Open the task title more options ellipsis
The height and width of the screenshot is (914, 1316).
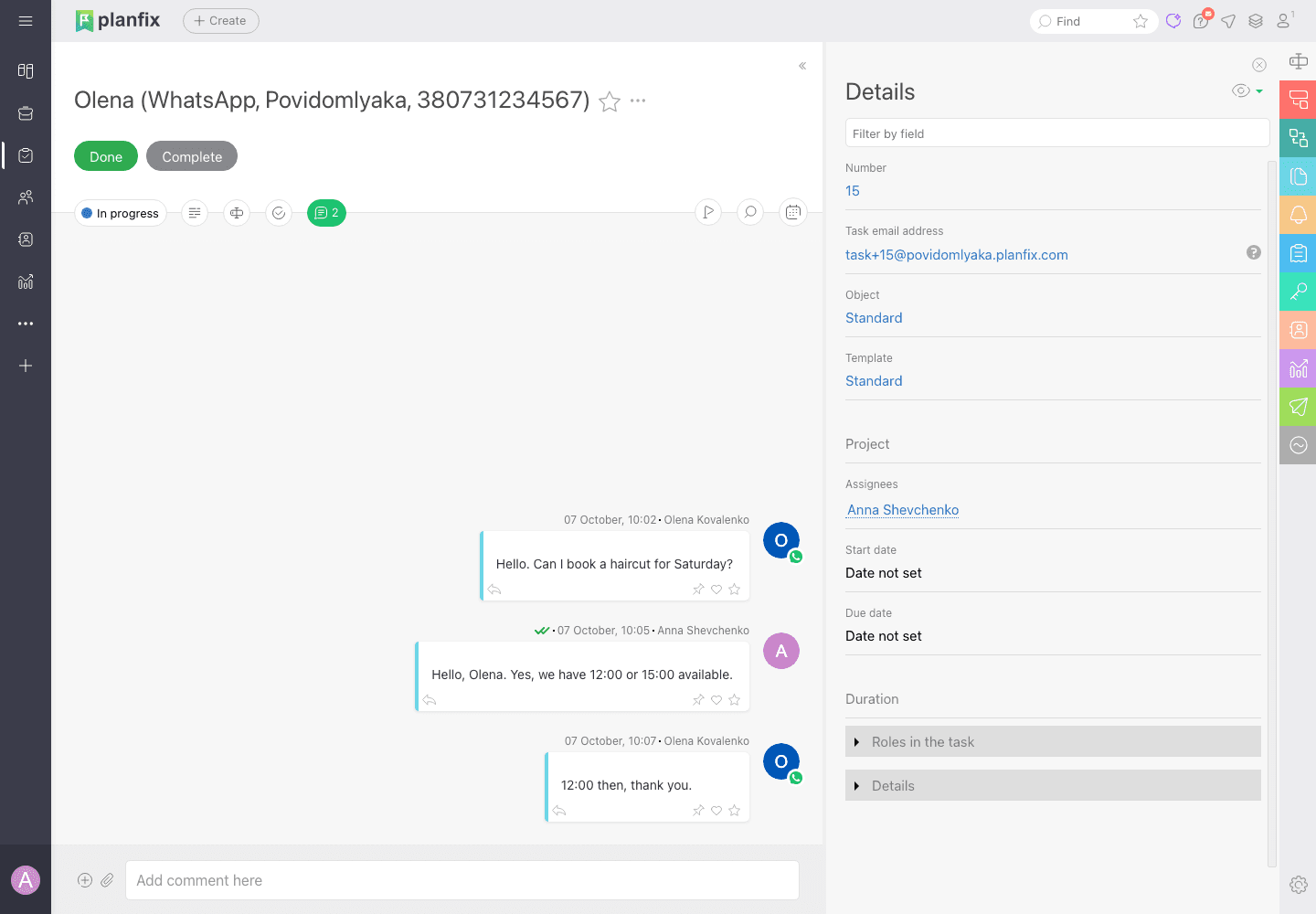[638, 101]
